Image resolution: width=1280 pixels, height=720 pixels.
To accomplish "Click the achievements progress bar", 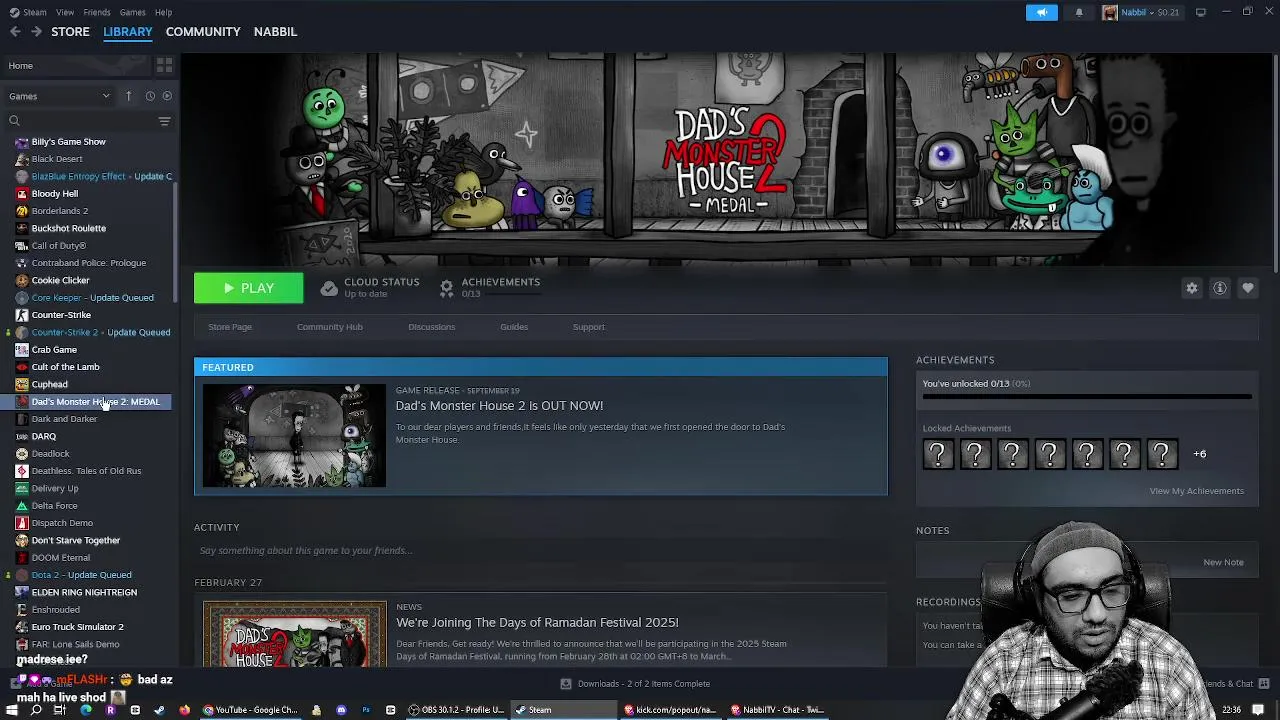I will [x=1087, y=397].
